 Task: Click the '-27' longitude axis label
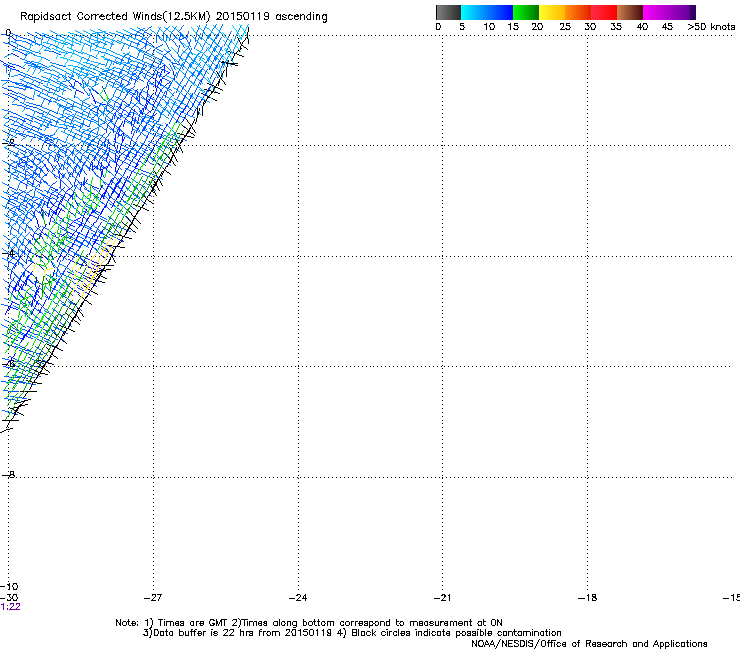click(x=153, y=598)
